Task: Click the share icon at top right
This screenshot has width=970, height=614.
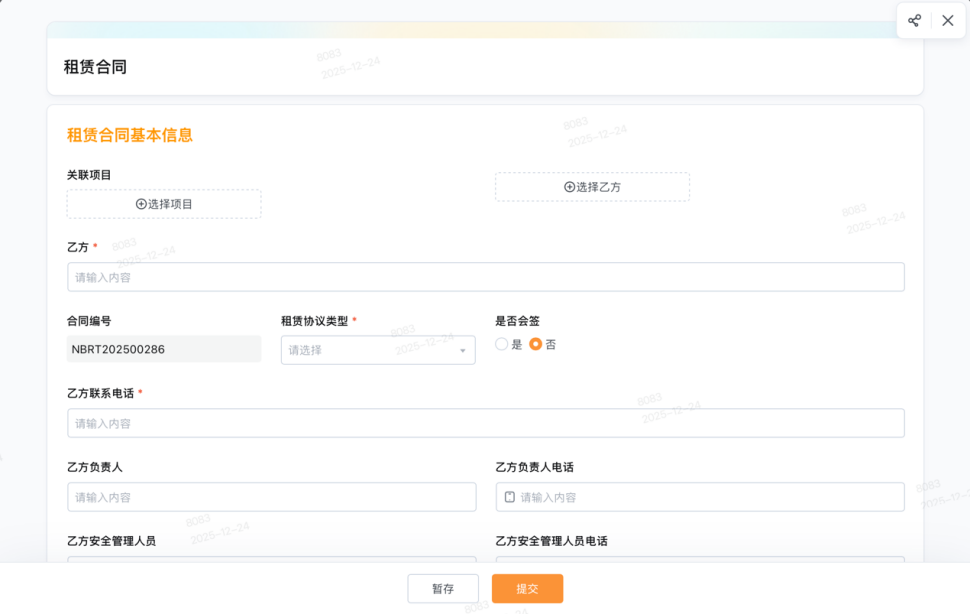Action: 914,21
